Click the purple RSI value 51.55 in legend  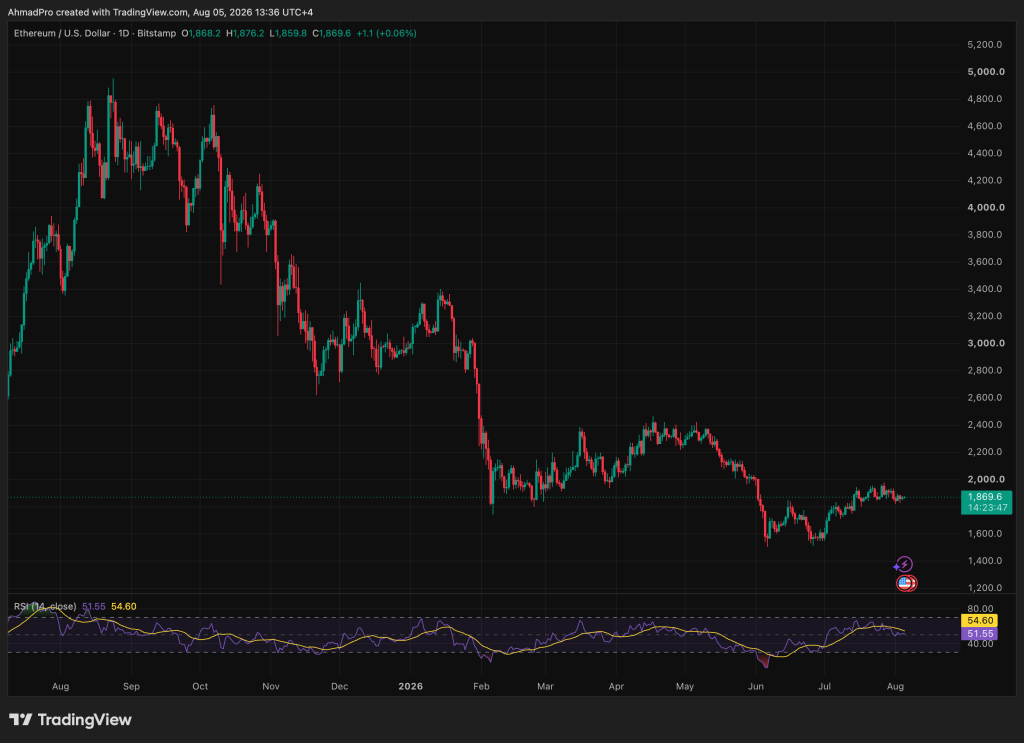(93, 607)
